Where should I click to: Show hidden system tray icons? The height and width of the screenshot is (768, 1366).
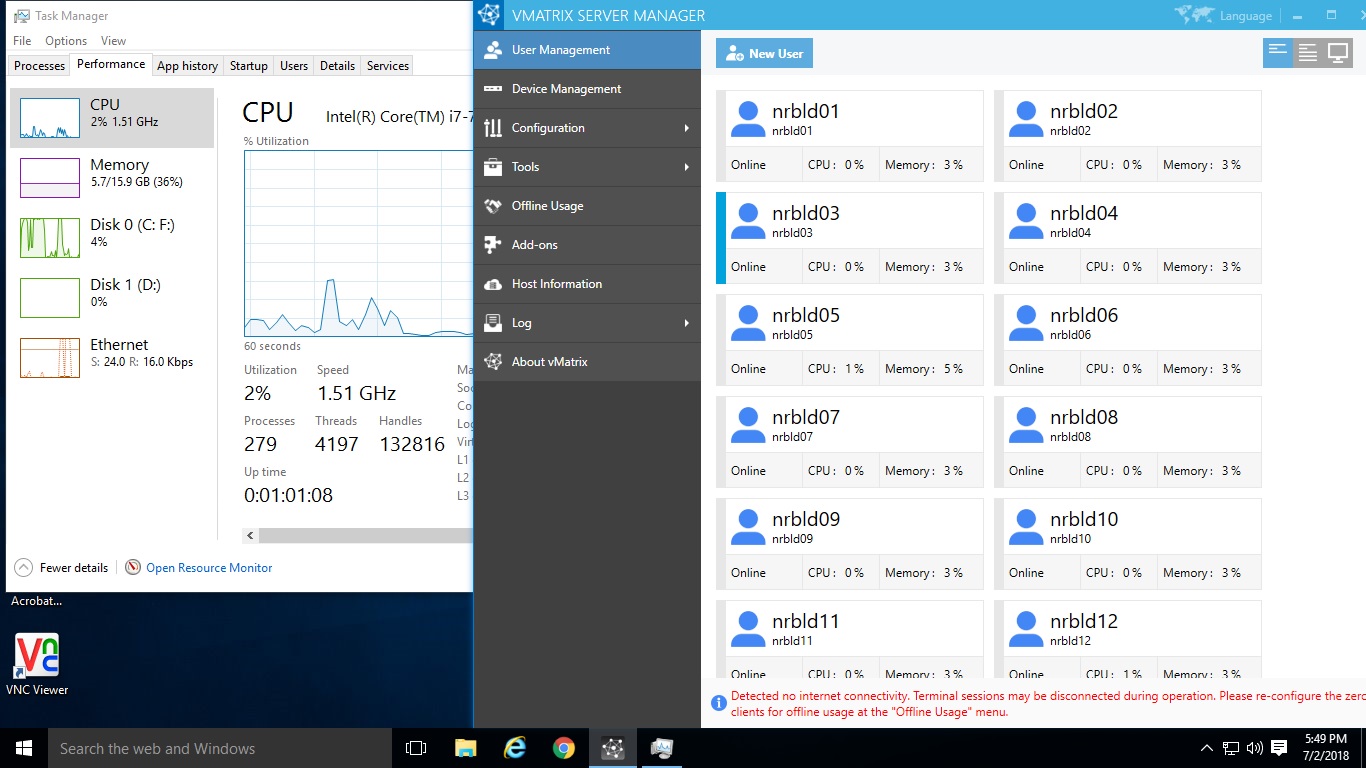(x=1207, y=748)
